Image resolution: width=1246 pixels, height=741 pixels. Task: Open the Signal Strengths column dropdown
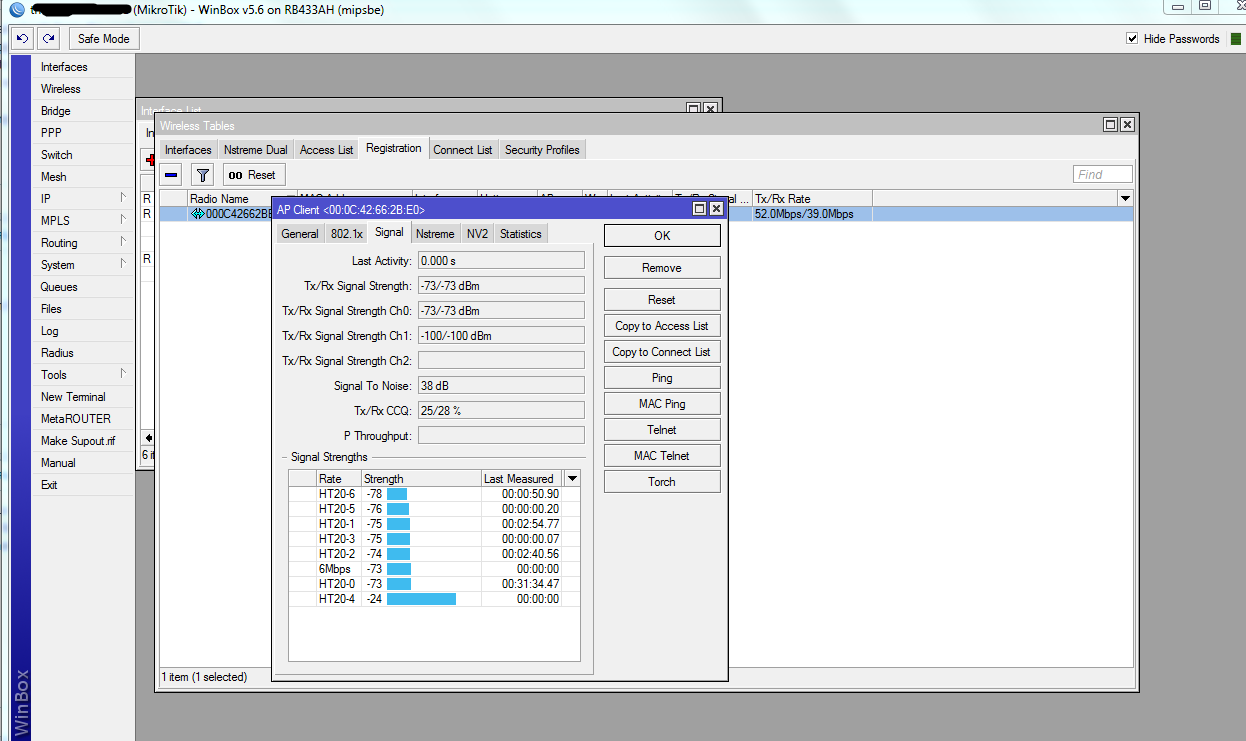click(x=572, y=479)
